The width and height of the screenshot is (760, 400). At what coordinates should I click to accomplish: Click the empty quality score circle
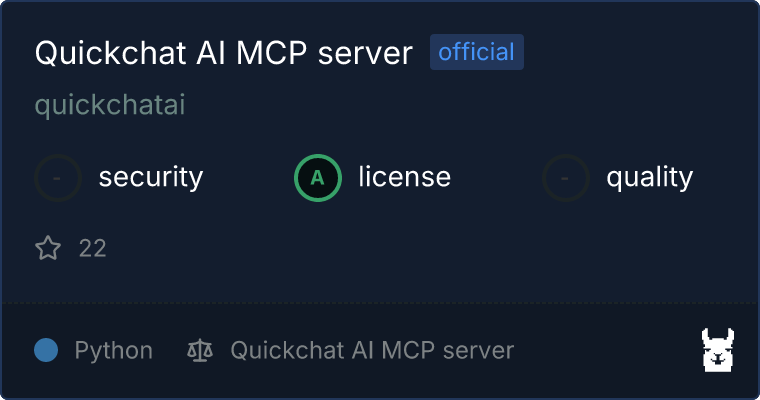[x=566, y=178]
